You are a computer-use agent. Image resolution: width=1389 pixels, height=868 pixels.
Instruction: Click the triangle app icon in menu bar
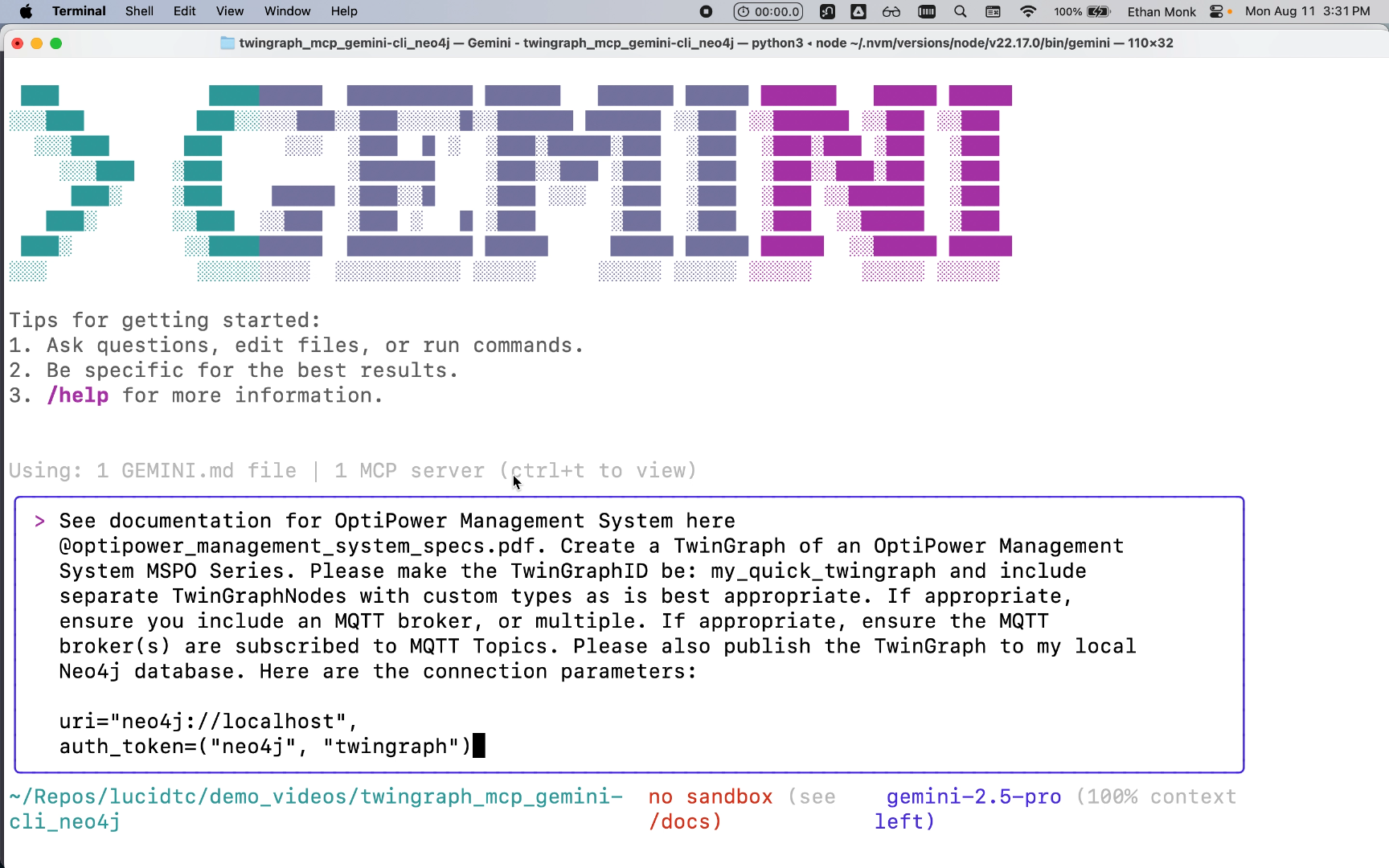(858, 11)
